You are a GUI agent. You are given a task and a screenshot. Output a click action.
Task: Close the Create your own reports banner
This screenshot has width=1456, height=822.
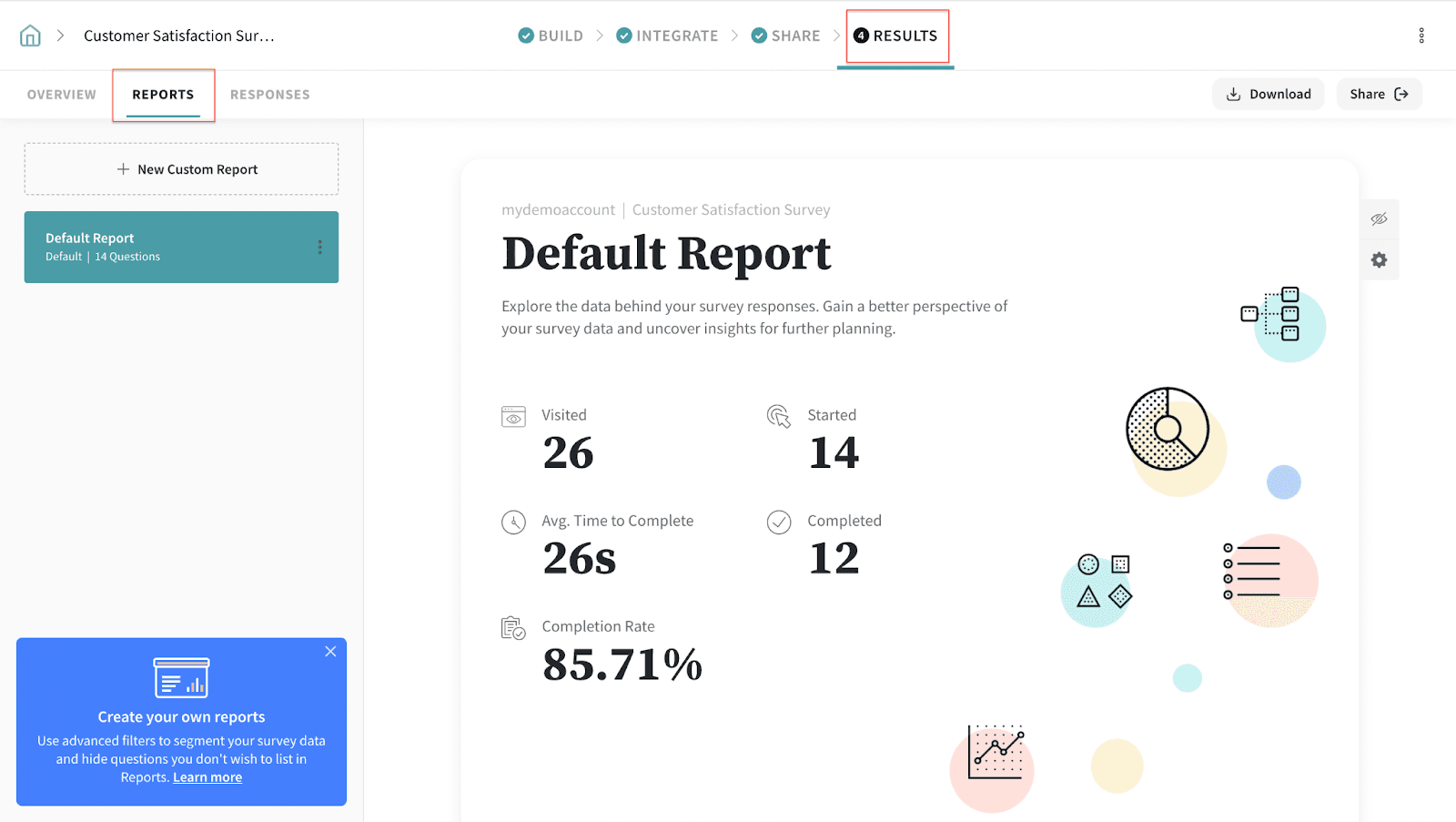[330, 652]
